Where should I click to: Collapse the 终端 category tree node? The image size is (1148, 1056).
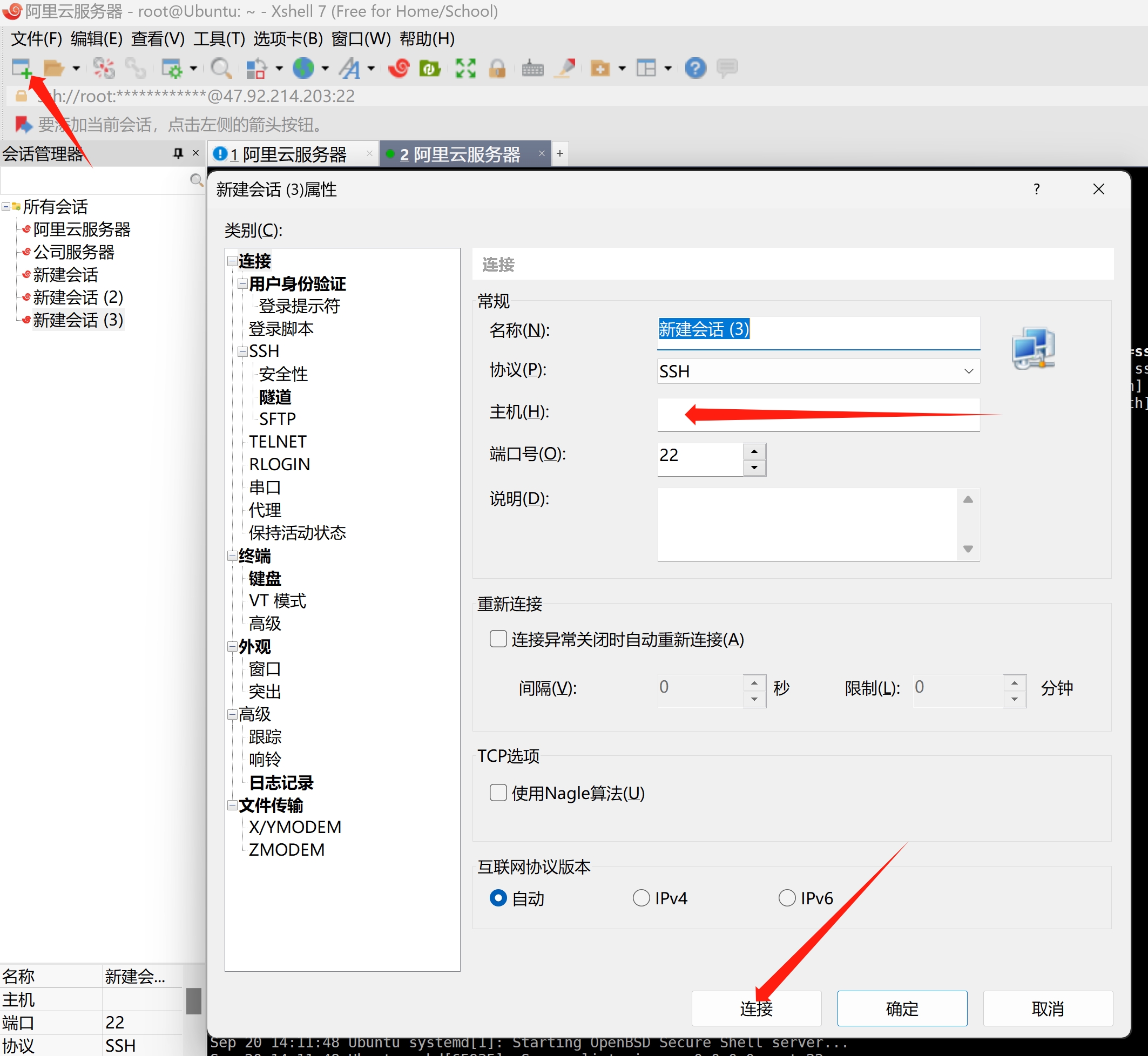[233, 556]
